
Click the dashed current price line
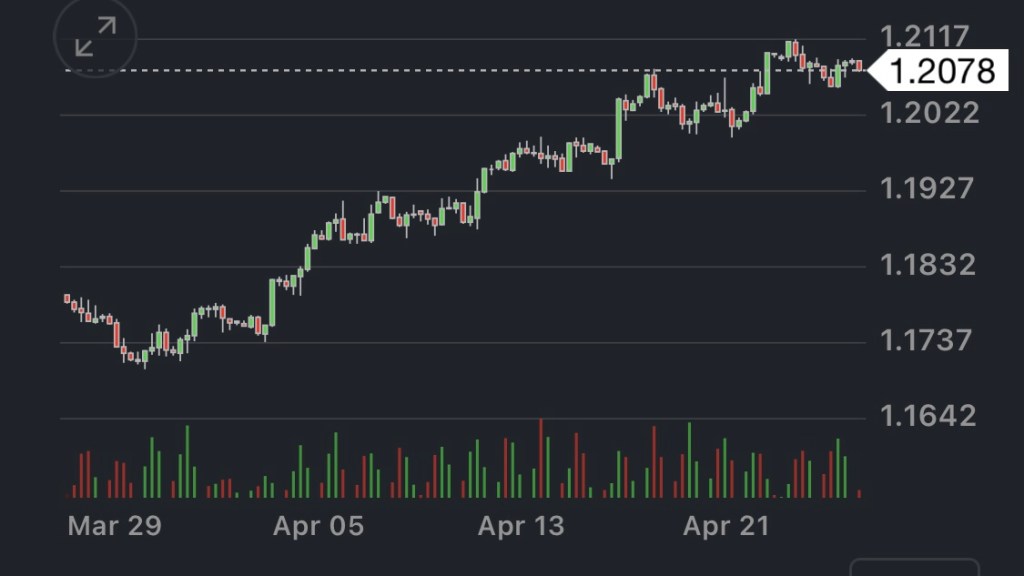[400, 71]
